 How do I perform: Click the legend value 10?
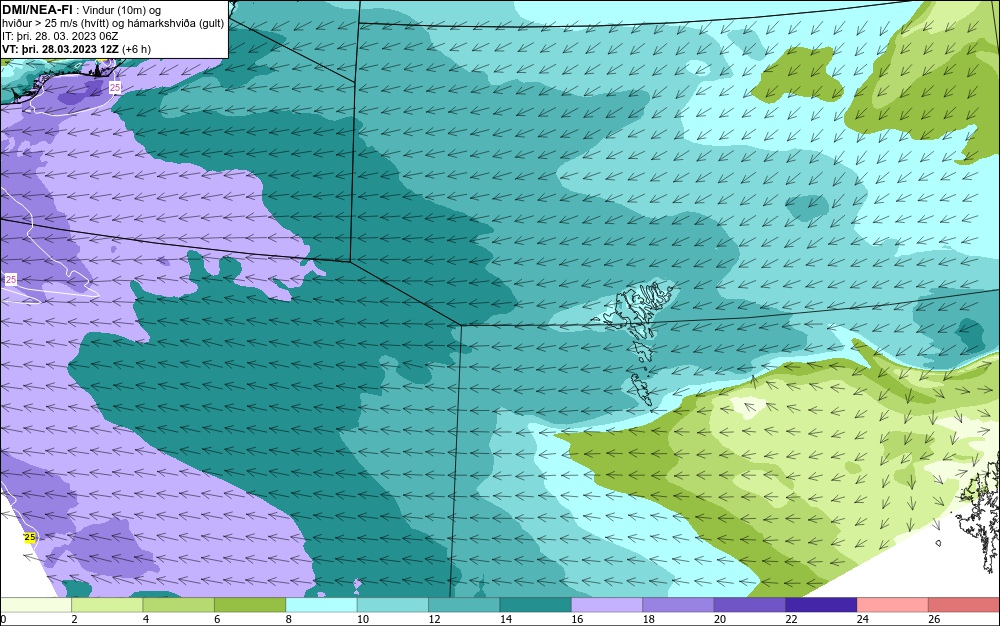point(362,619)
